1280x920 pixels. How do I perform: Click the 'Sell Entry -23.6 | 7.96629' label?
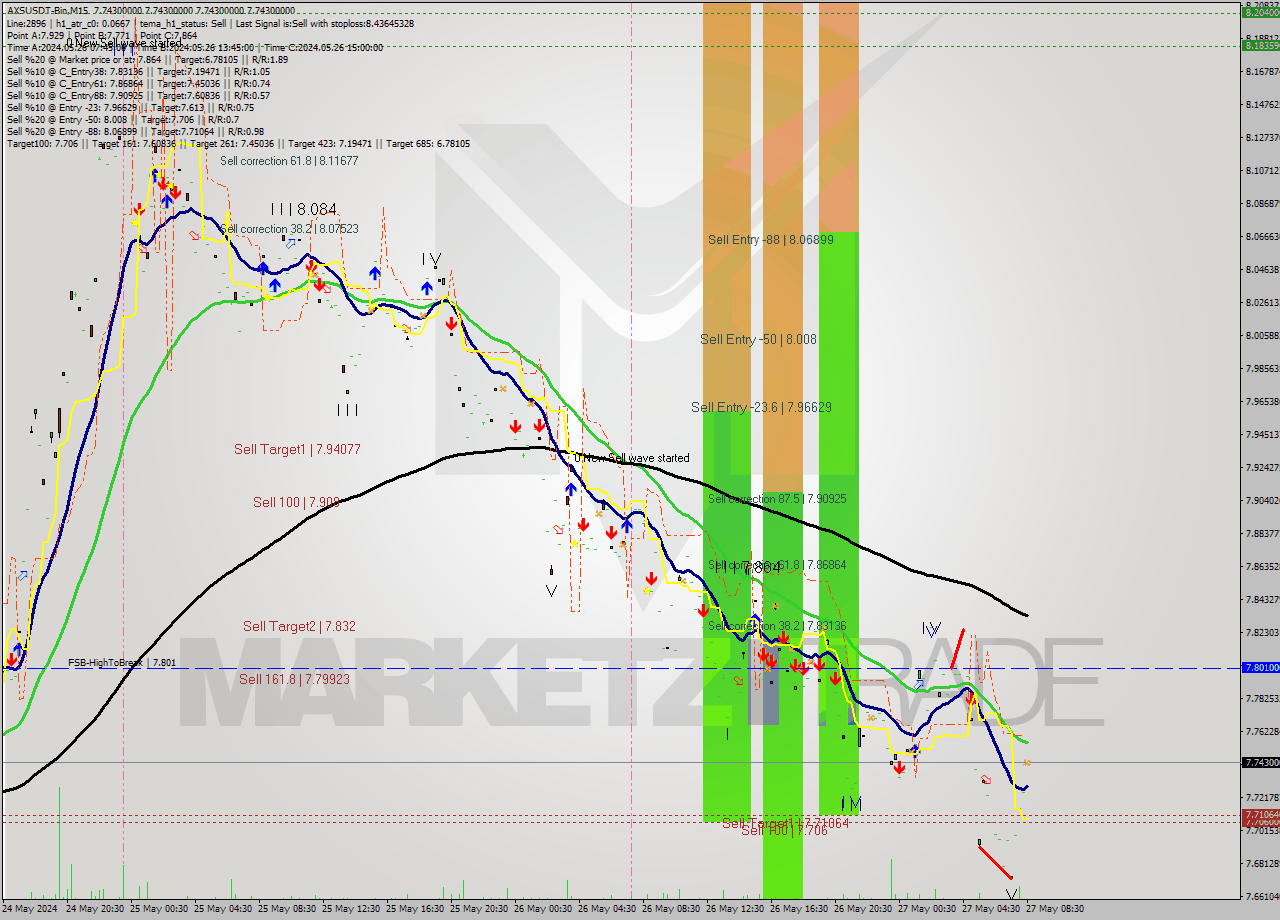(761, 407)
